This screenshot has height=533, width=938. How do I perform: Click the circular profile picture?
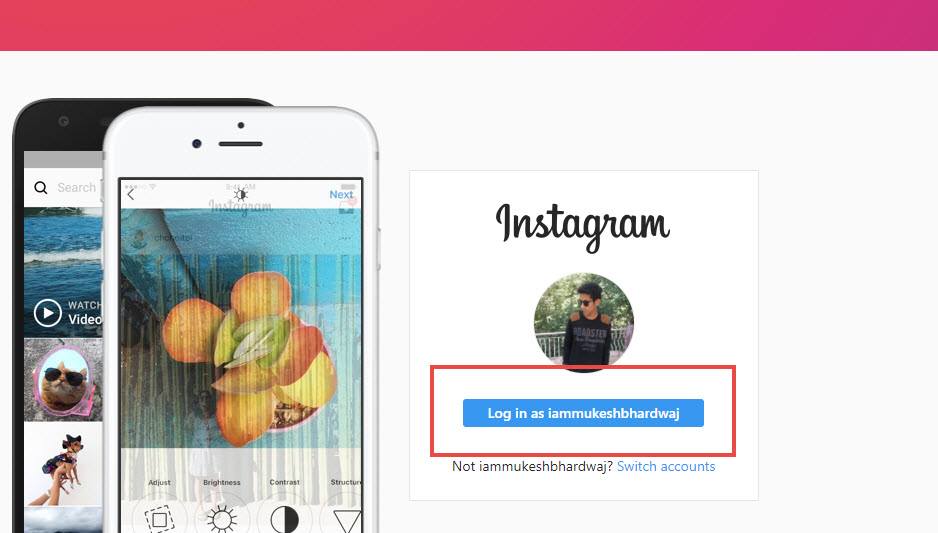(x=584, y=322)
